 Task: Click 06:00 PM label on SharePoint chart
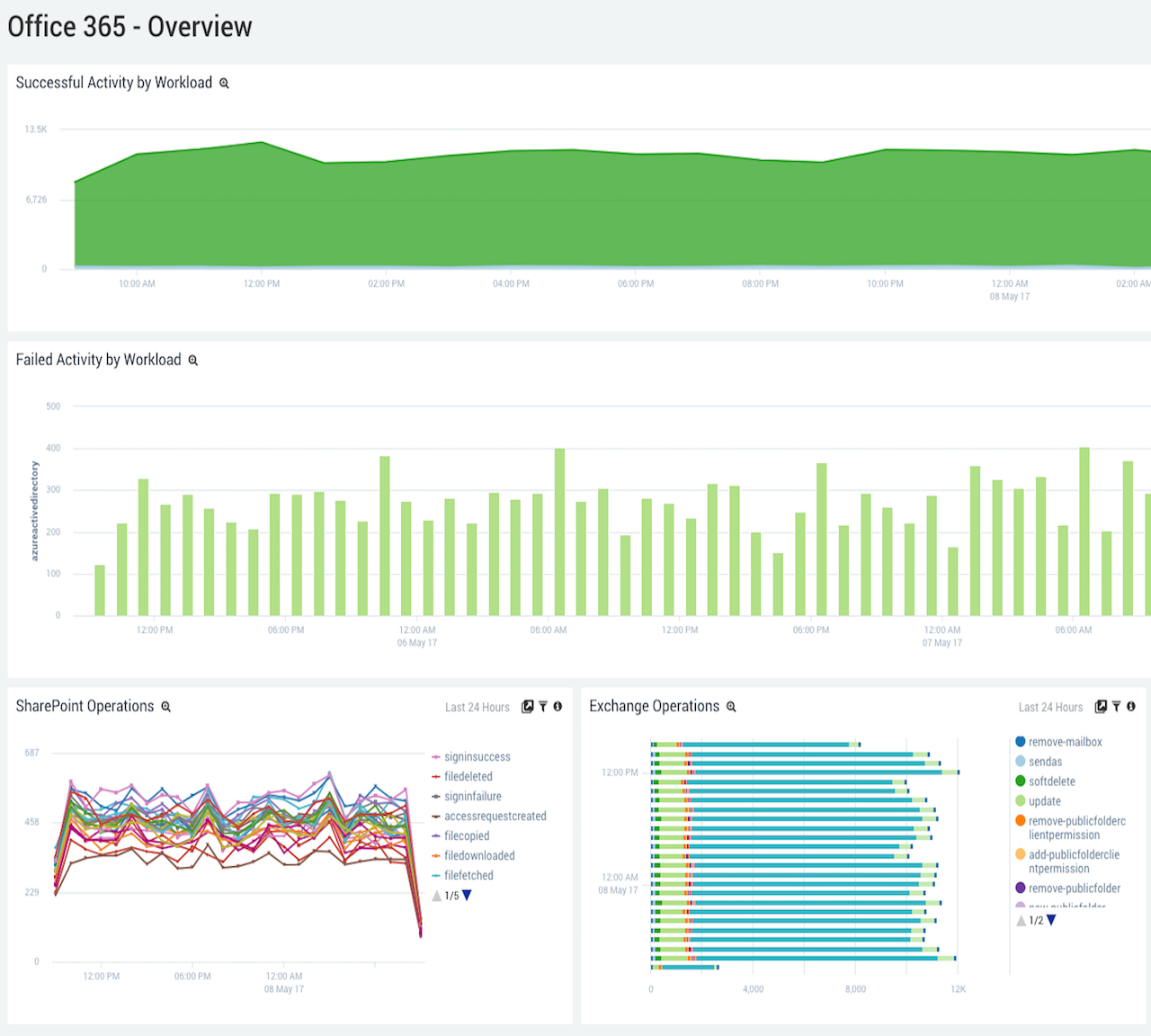pos(192,977)
